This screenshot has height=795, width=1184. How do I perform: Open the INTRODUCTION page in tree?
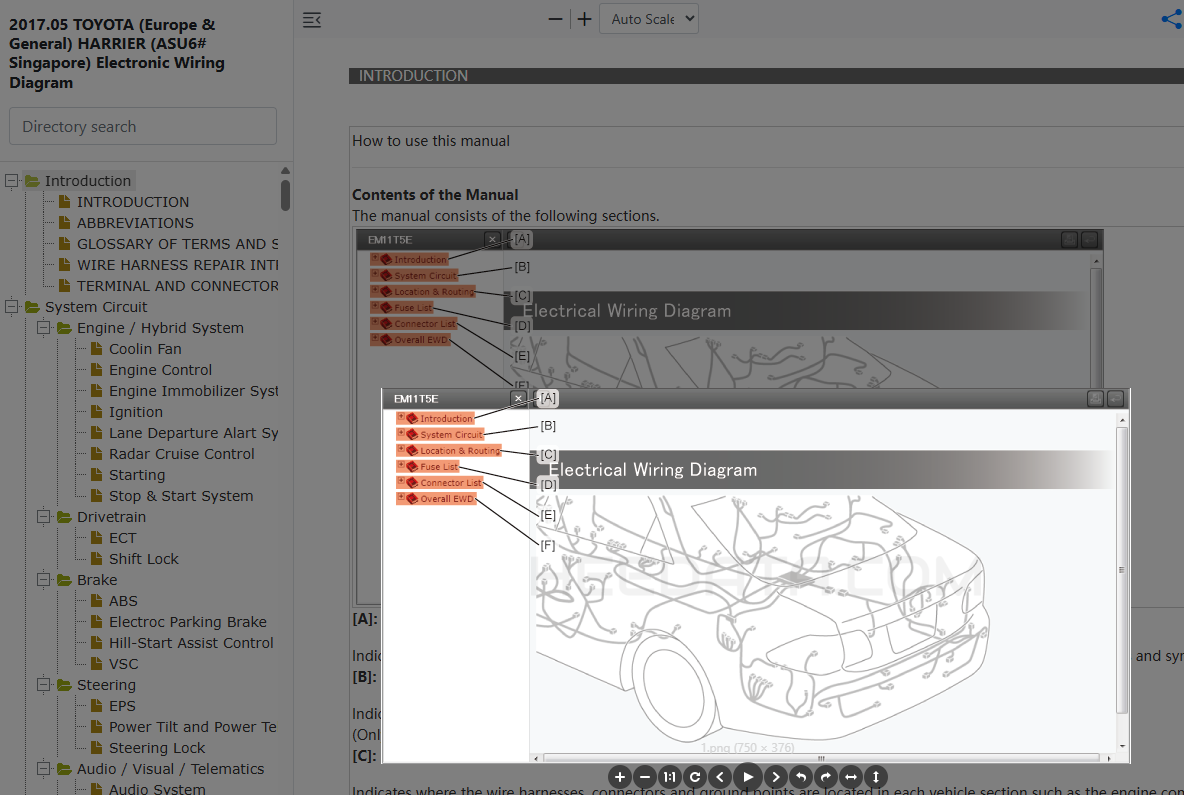(133, 202)
